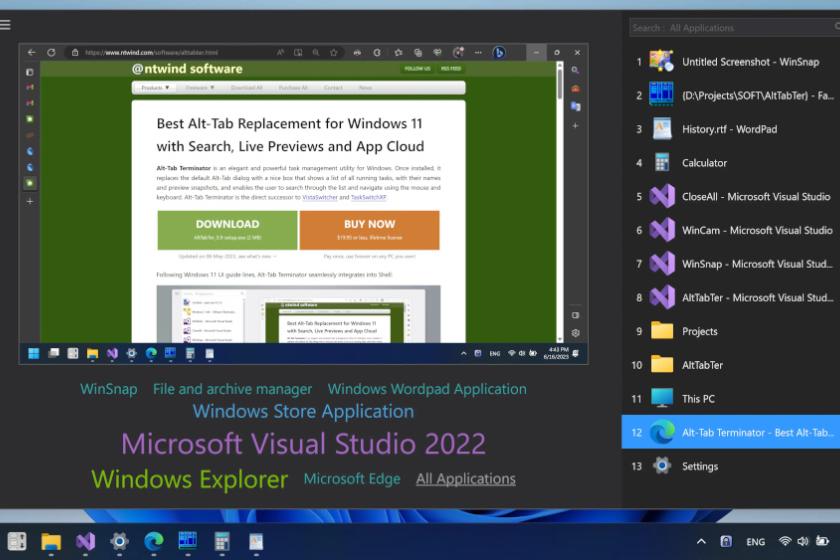
Task: Open WordPad from the taskbar
Action: tap(256, 542)
